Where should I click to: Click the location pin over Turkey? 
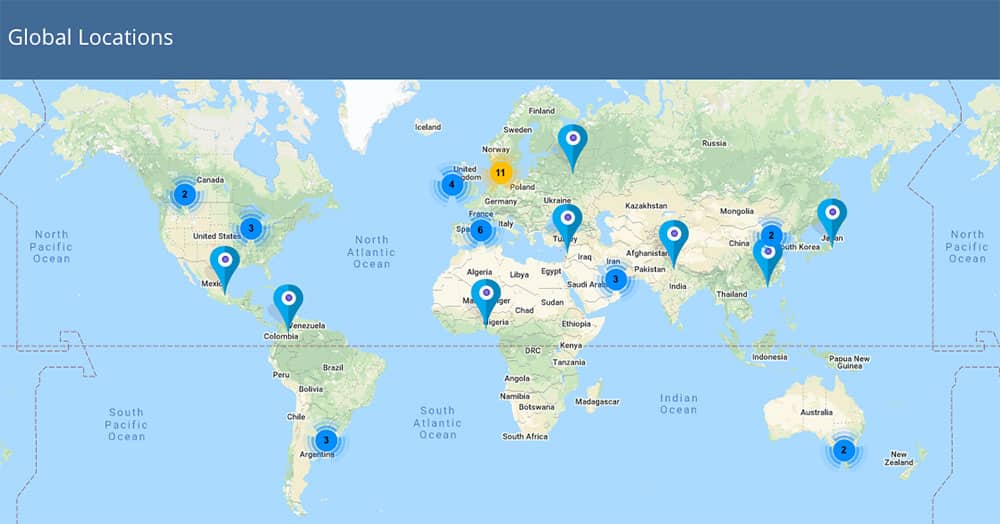pos(568,228)
